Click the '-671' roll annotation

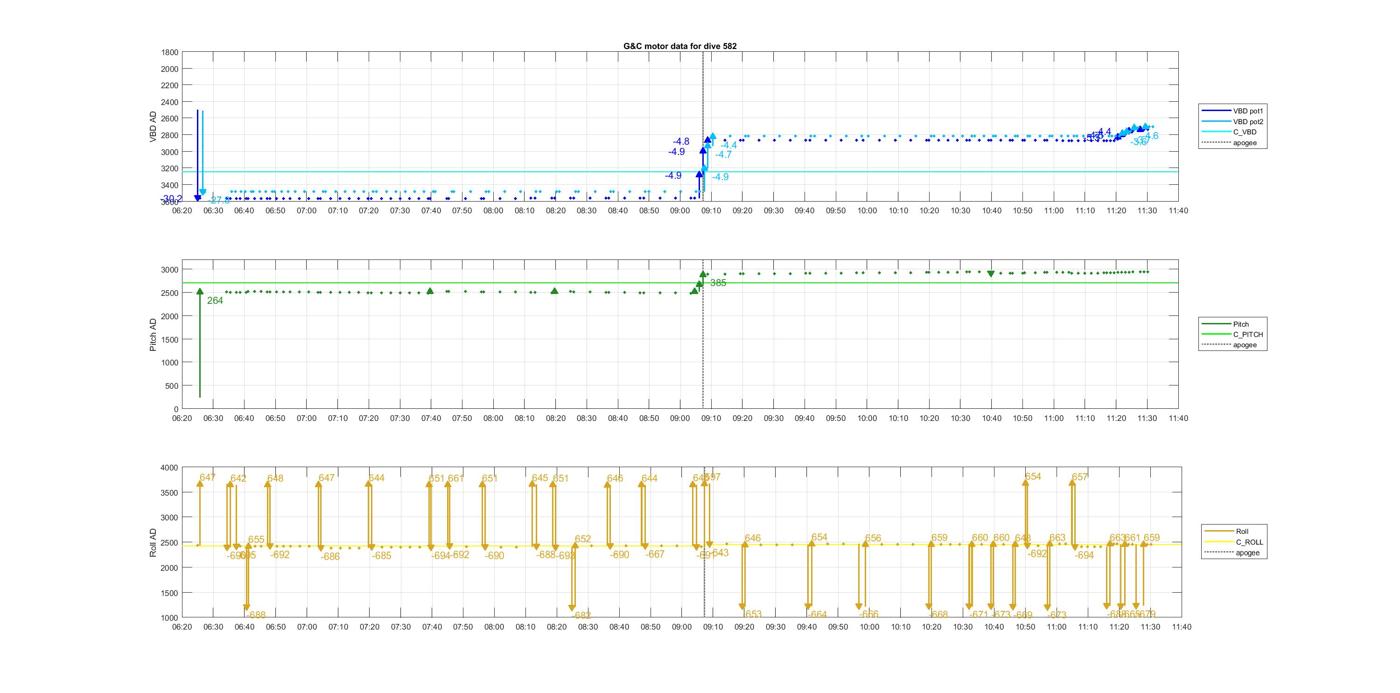coord(979,615)
